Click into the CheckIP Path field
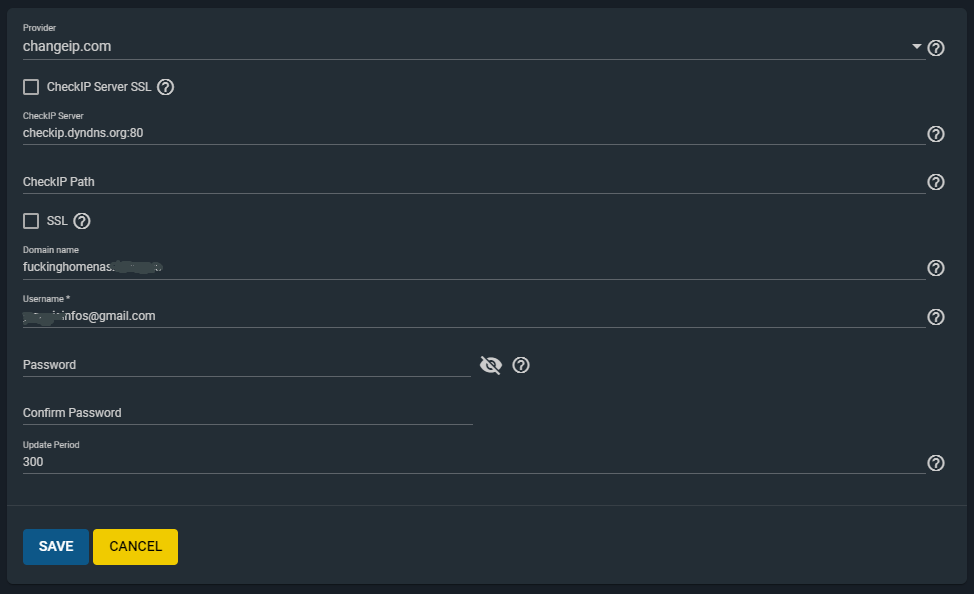The image size is (974, 594). click(x=470, y=182)
